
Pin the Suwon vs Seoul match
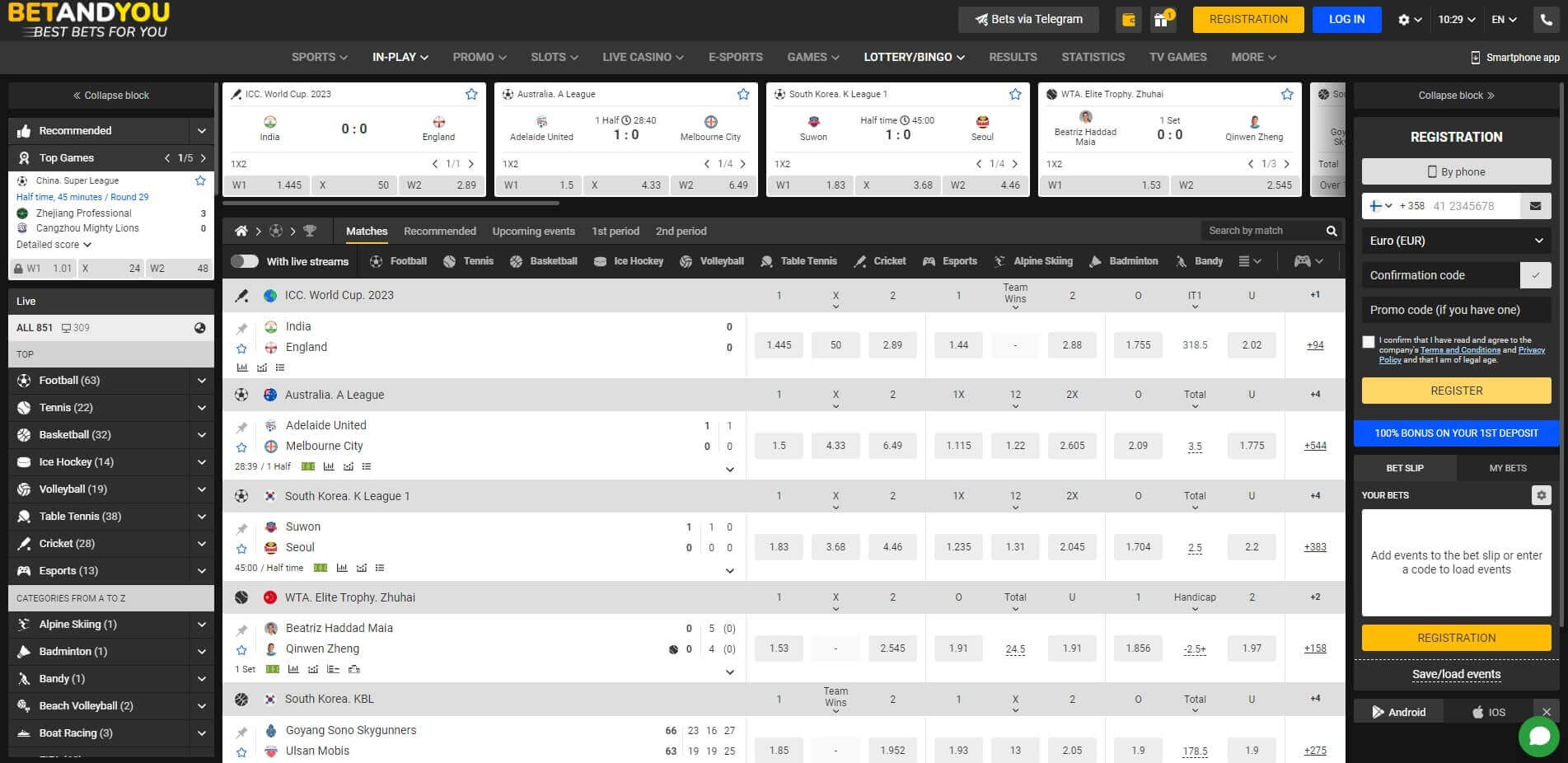pos(241,527)
